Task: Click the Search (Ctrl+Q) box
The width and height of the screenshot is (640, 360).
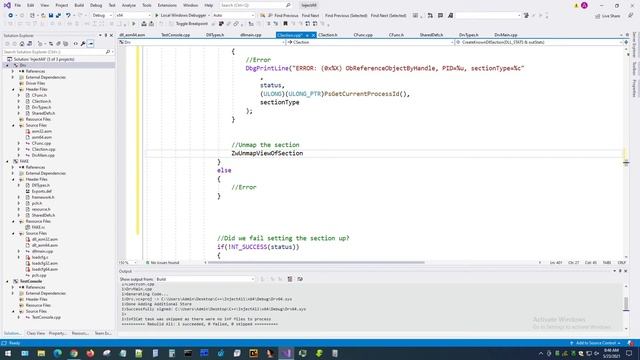Action: (x=255, y=5)
